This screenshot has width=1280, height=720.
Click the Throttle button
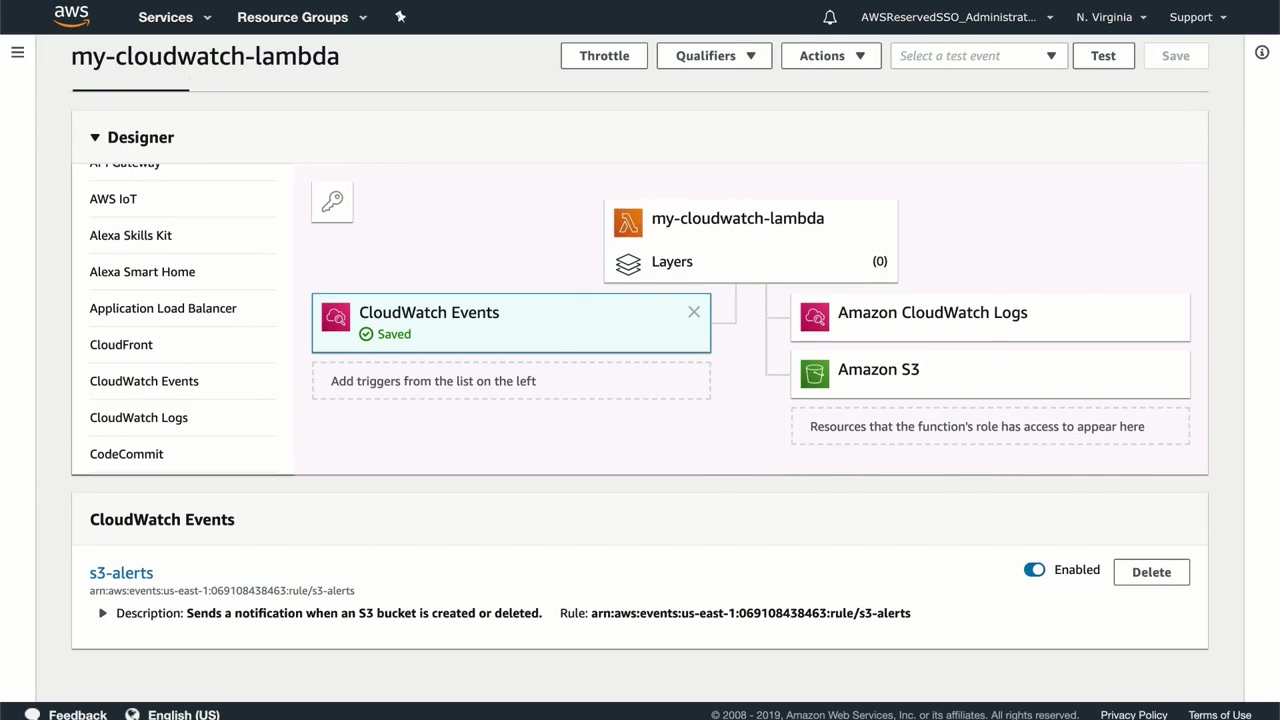[604, 56]
